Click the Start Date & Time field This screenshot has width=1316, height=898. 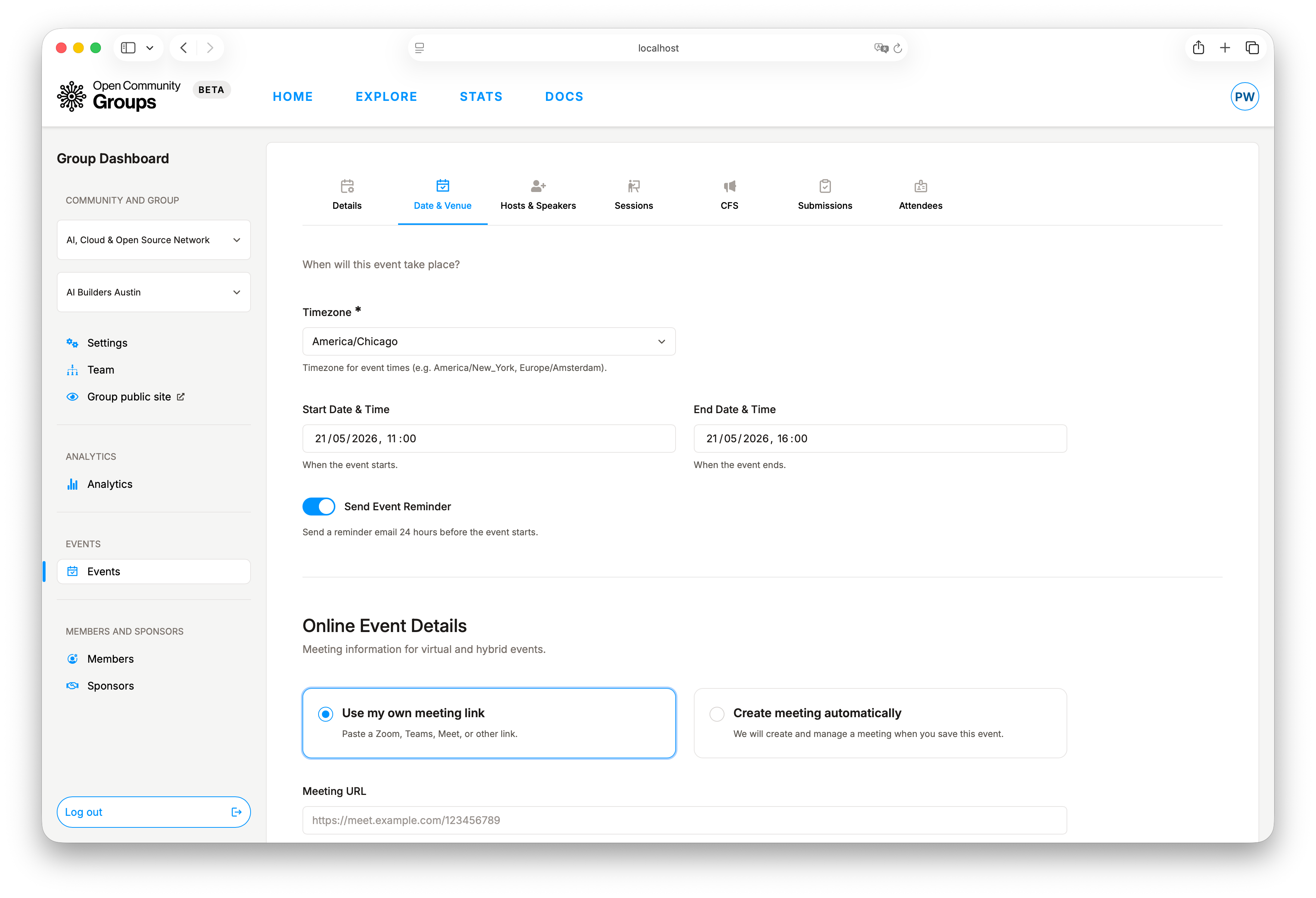point(489,439)
